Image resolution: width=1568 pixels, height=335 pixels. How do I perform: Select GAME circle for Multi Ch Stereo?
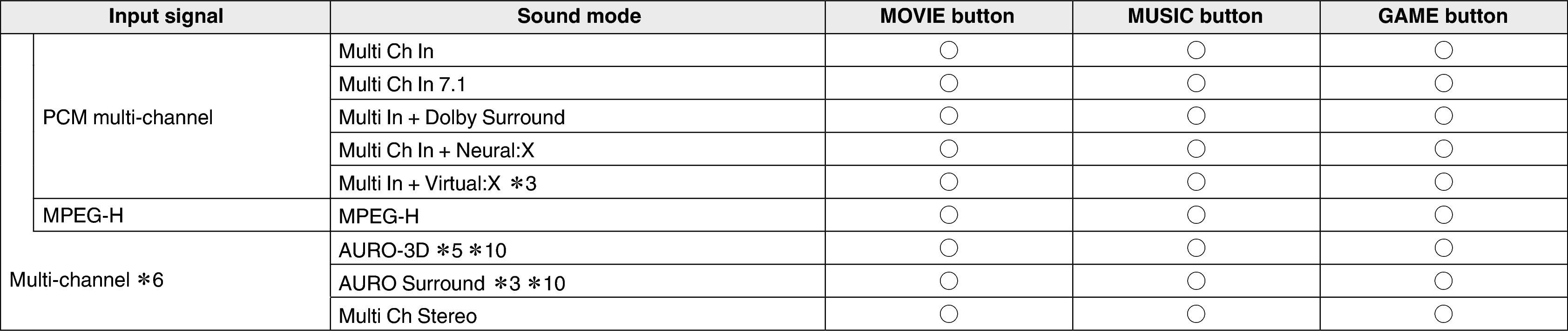pos(1443,314)
